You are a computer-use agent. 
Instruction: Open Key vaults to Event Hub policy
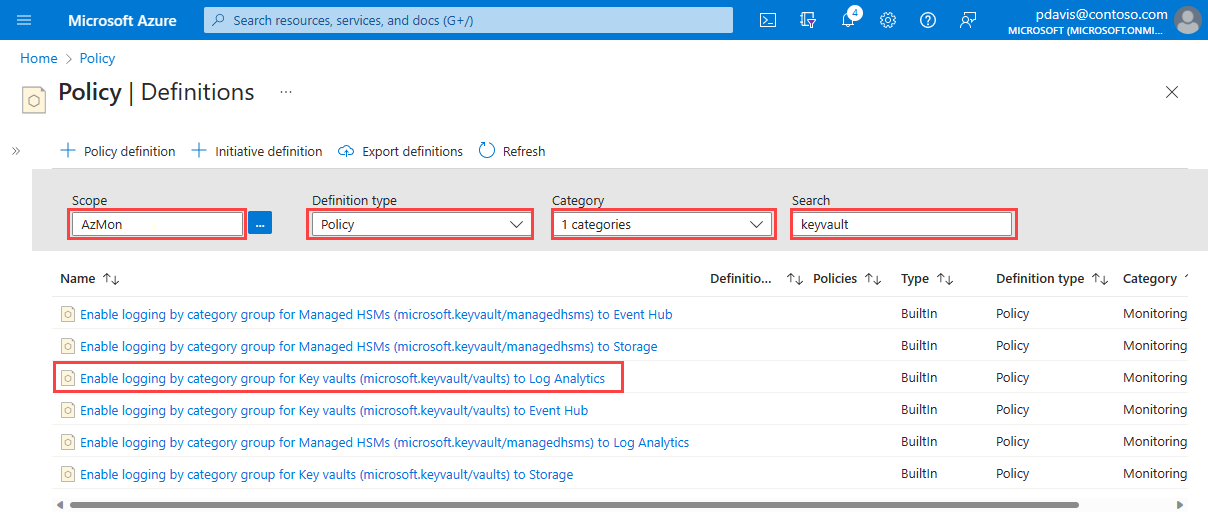click(x=334, y=410)
